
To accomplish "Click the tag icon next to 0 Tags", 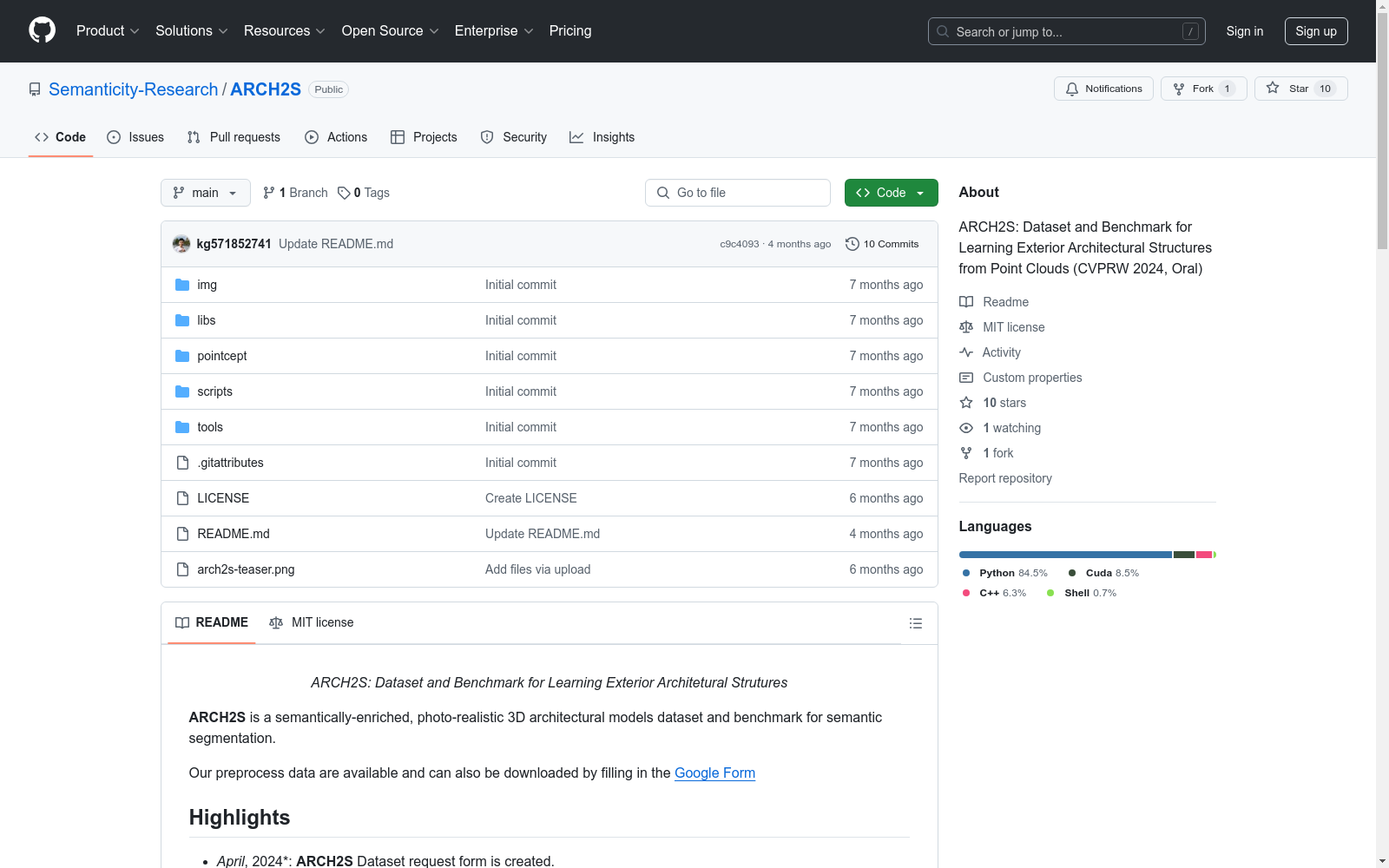I will click(x=344, y=193).
